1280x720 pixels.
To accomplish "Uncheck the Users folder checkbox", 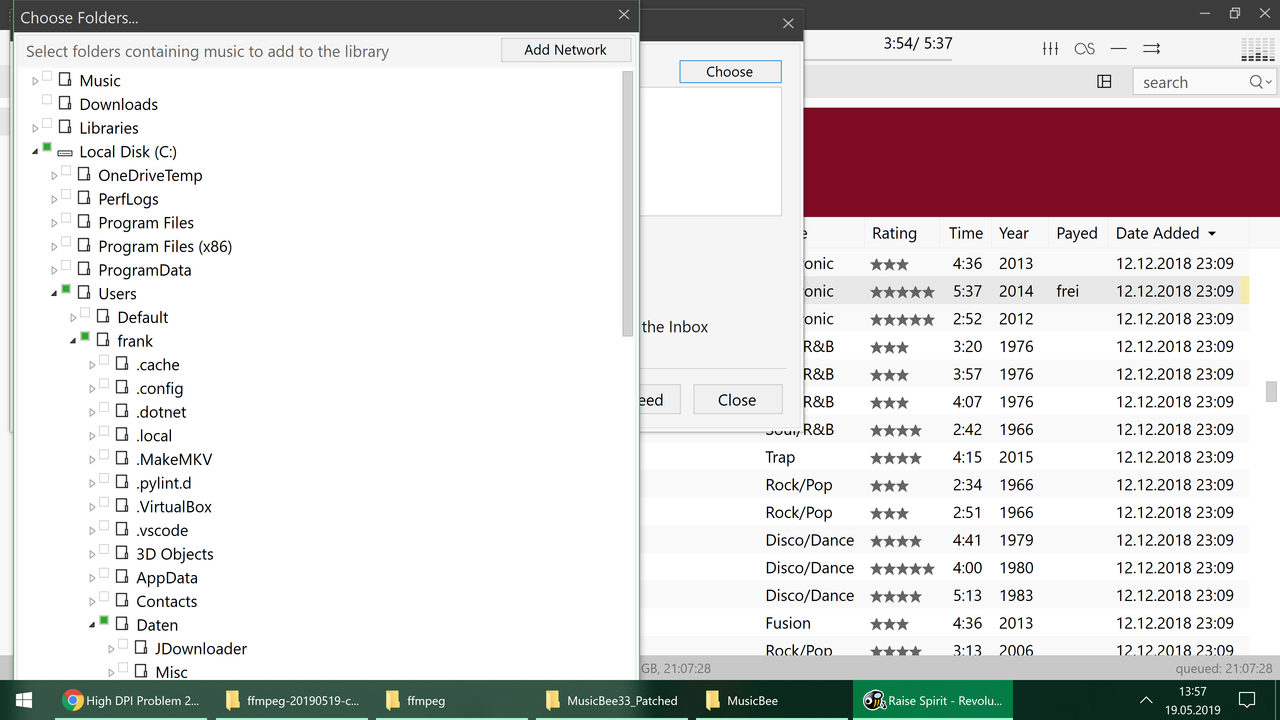I will pyautogui.click(x=64, y=292).
